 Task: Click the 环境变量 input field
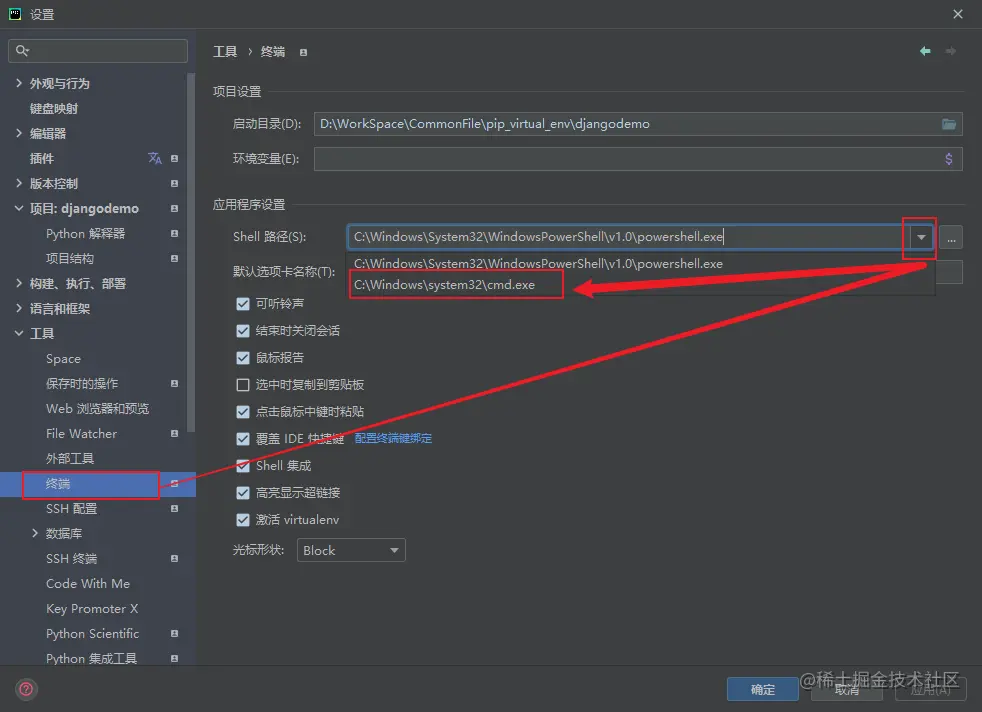pyautogui.click(x=638, y=159)
